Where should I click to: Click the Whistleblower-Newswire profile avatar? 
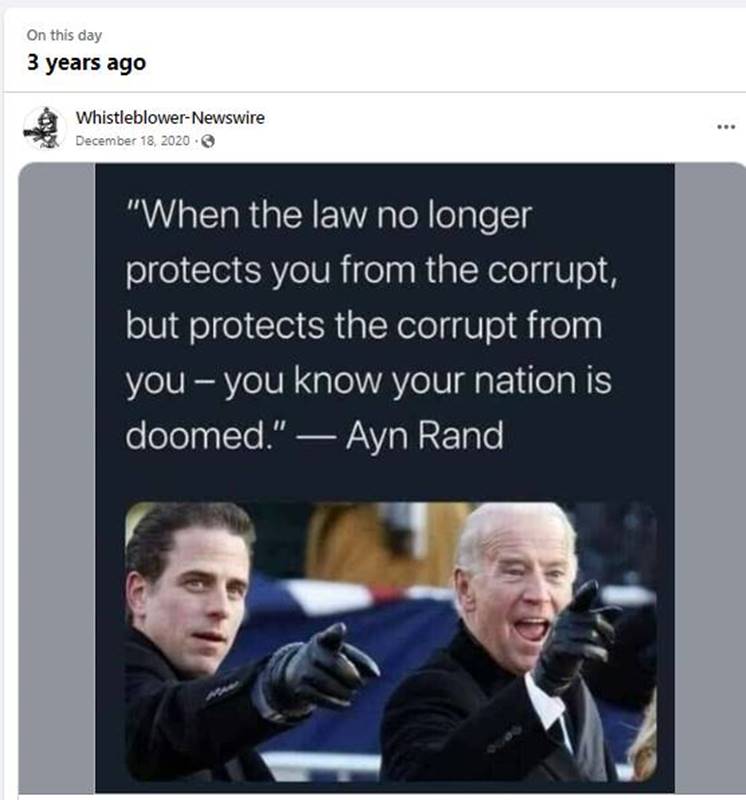click(x=44, y=128)
